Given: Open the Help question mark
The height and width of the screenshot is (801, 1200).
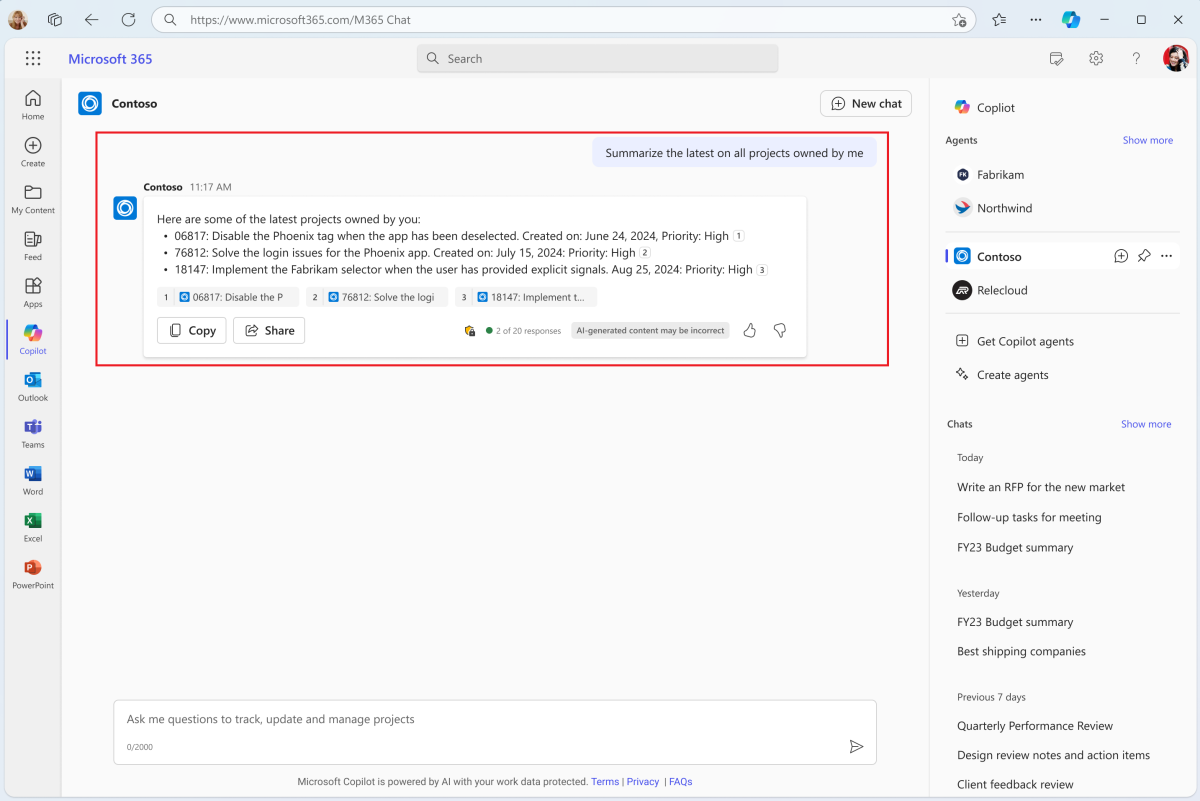Looking at the screenshot, I should click(1136, 58).
